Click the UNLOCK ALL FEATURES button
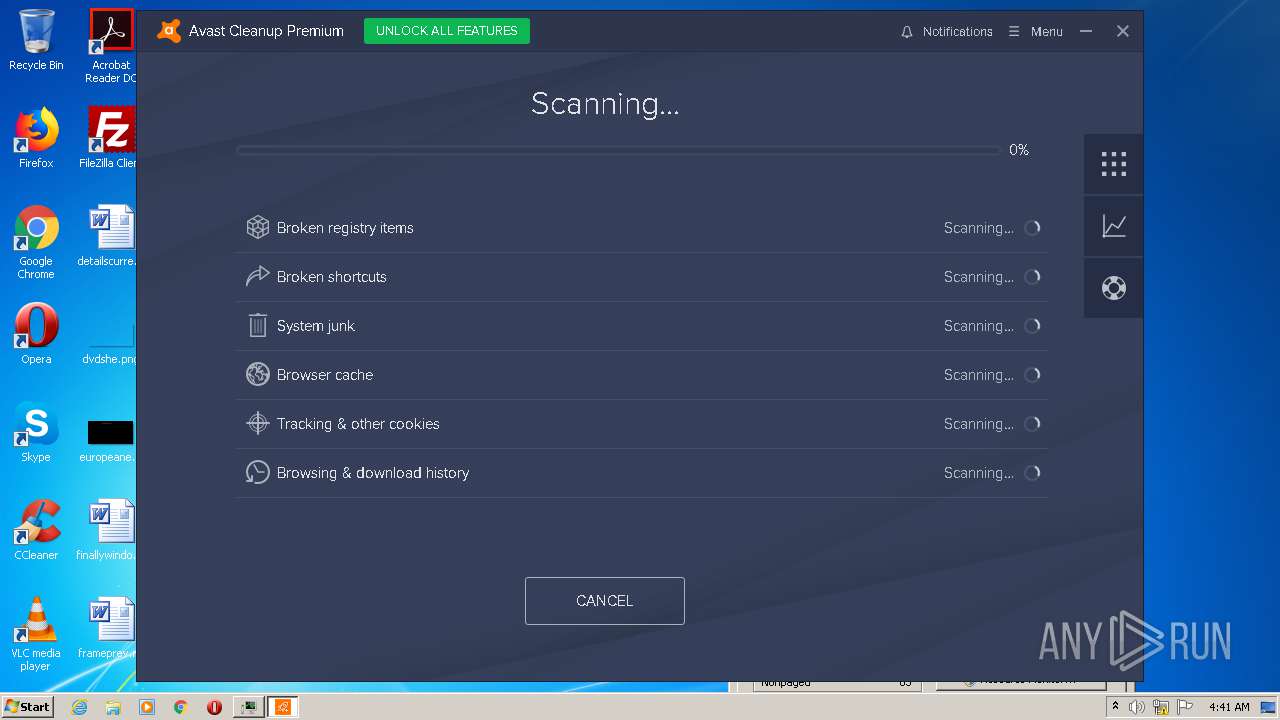 pos(447,31)
